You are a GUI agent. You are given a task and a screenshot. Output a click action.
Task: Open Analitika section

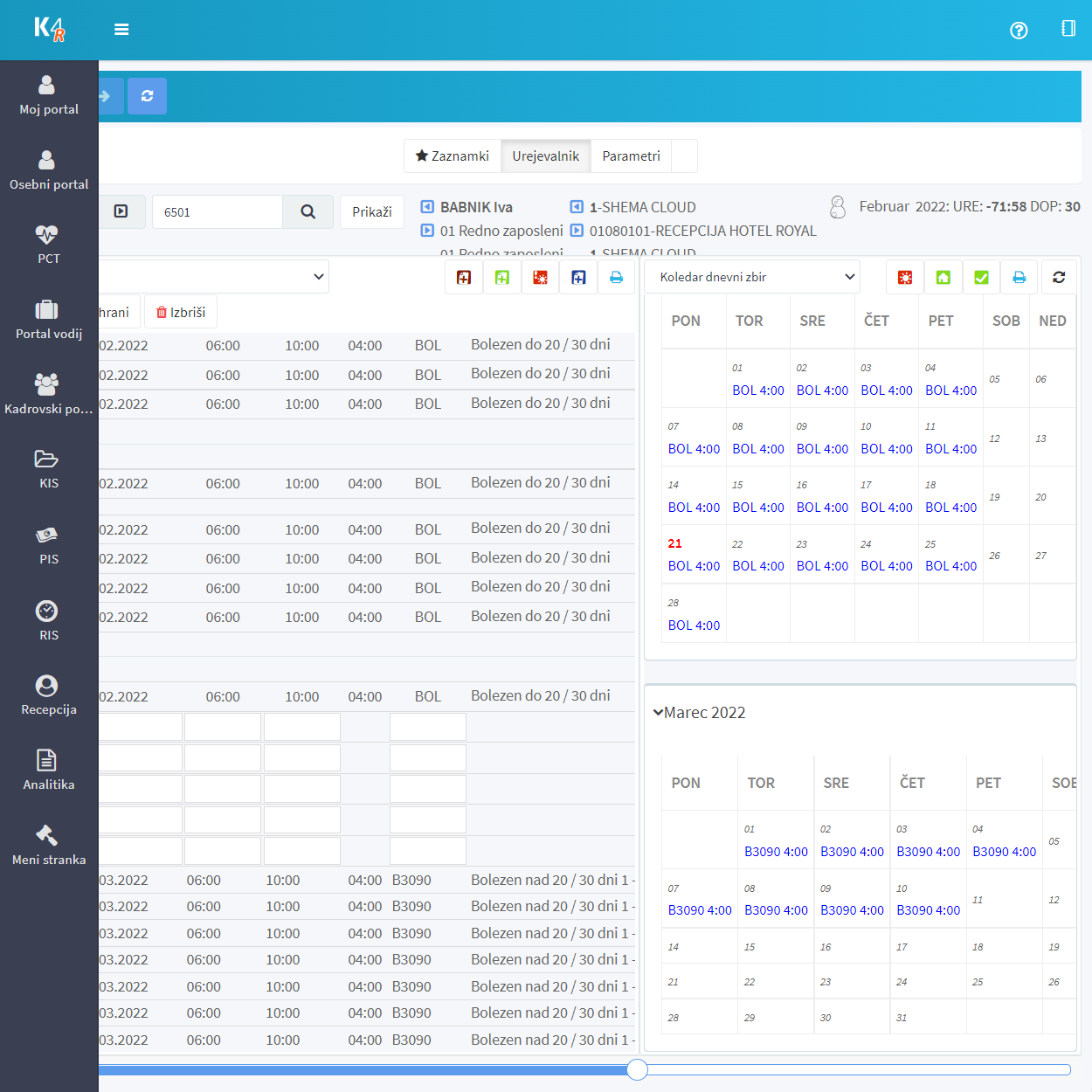(x=49, y=771)
